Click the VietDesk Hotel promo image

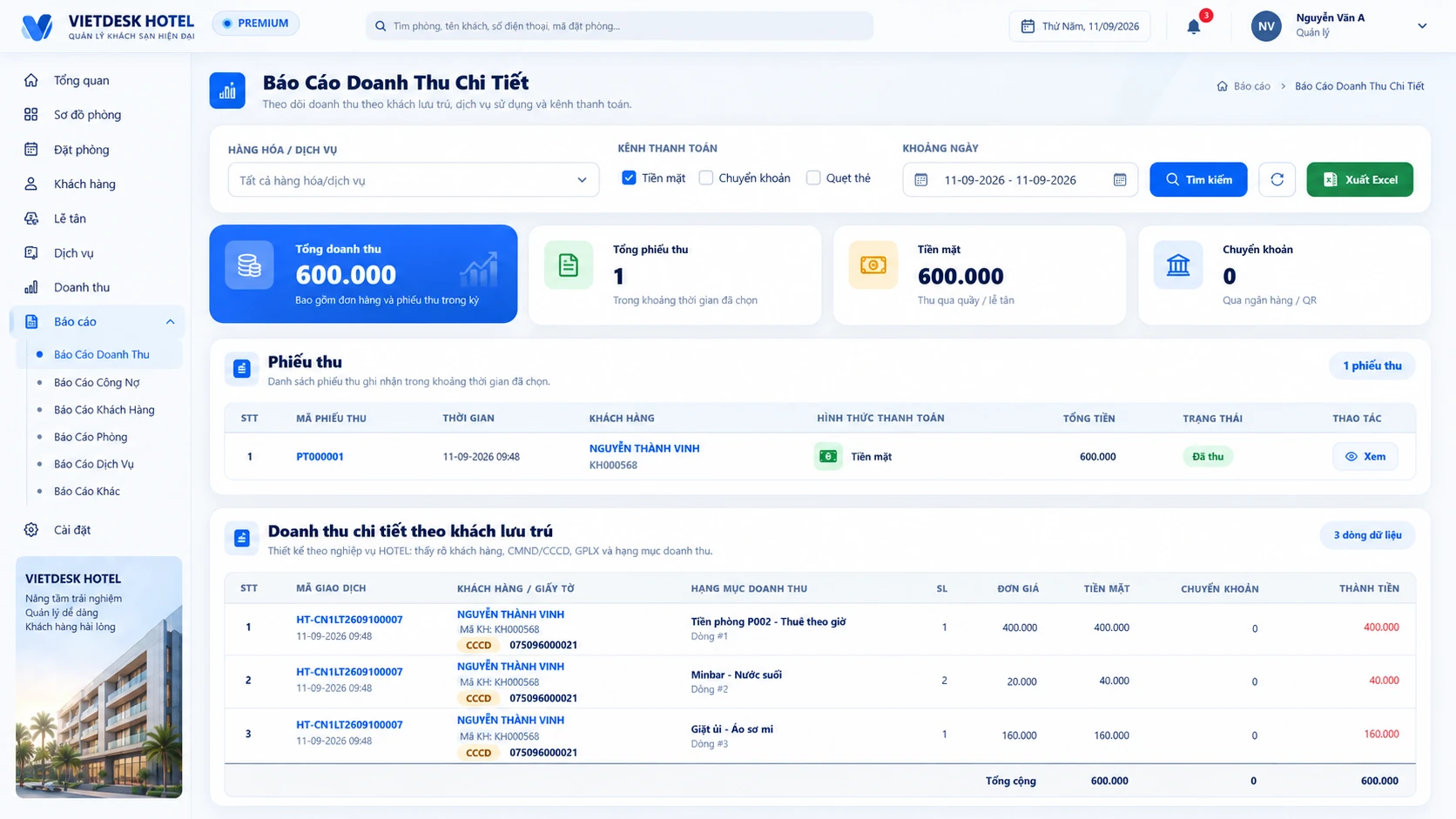pyautogui.click(x=99, y=677)
